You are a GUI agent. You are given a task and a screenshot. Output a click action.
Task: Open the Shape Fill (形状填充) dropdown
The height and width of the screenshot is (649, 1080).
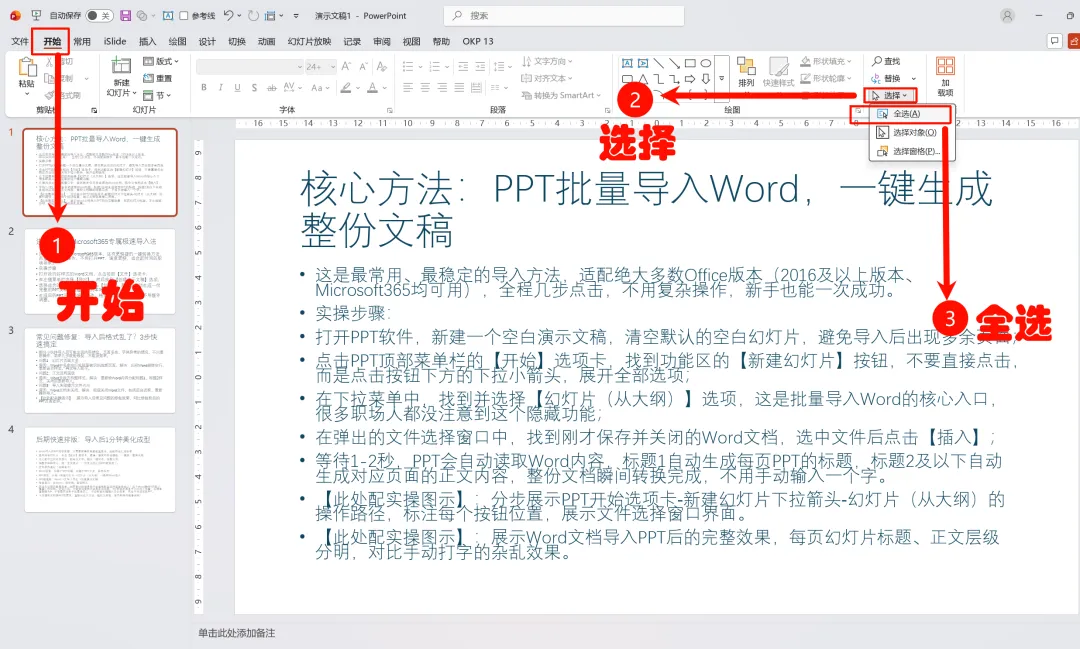826,61
